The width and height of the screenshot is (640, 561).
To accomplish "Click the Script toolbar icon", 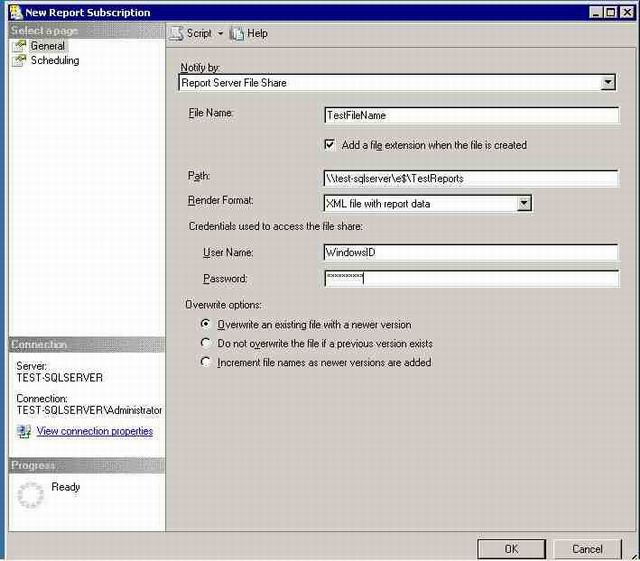I will click(176, 33).
